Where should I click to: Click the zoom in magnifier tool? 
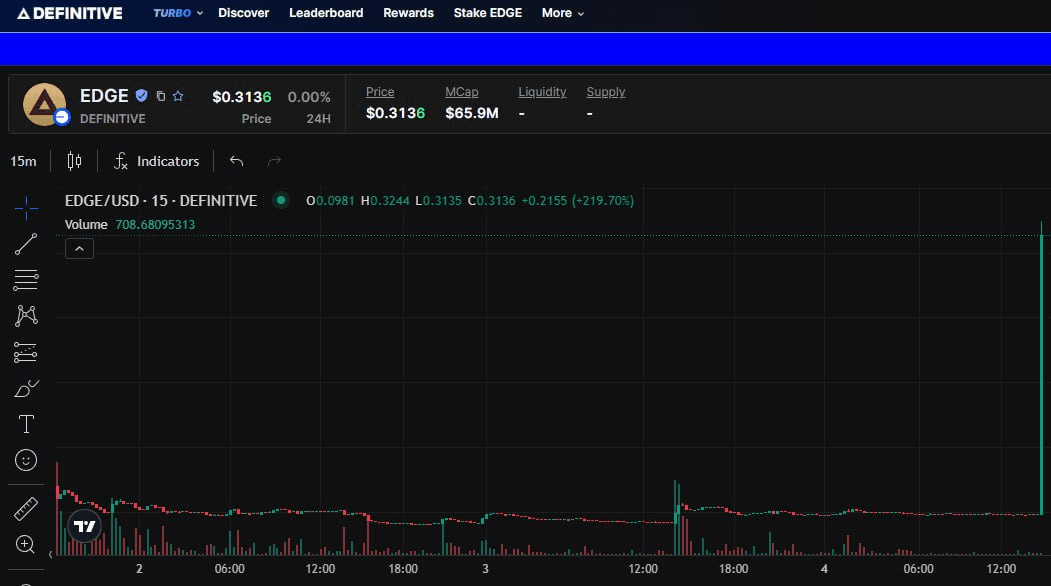(26, 545)
